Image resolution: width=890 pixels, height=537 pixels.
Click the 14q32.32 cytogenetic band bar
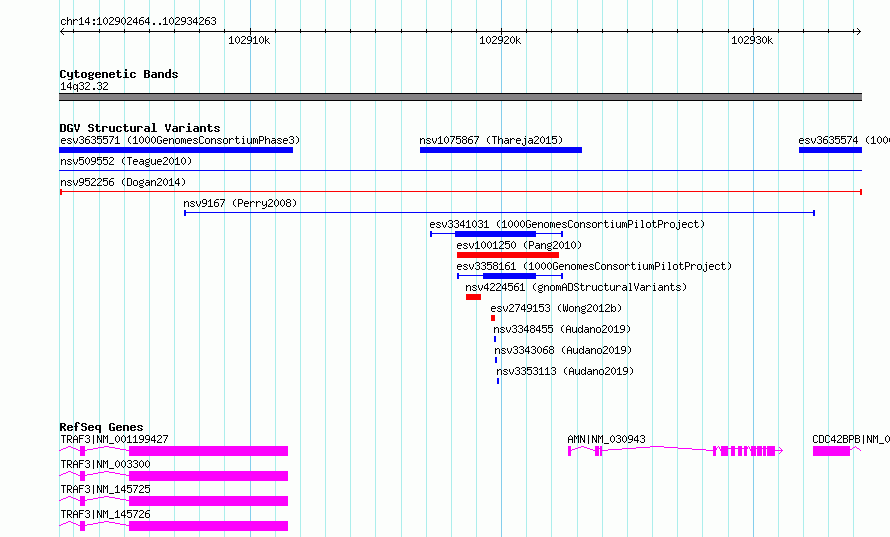[x=460, y=97]
